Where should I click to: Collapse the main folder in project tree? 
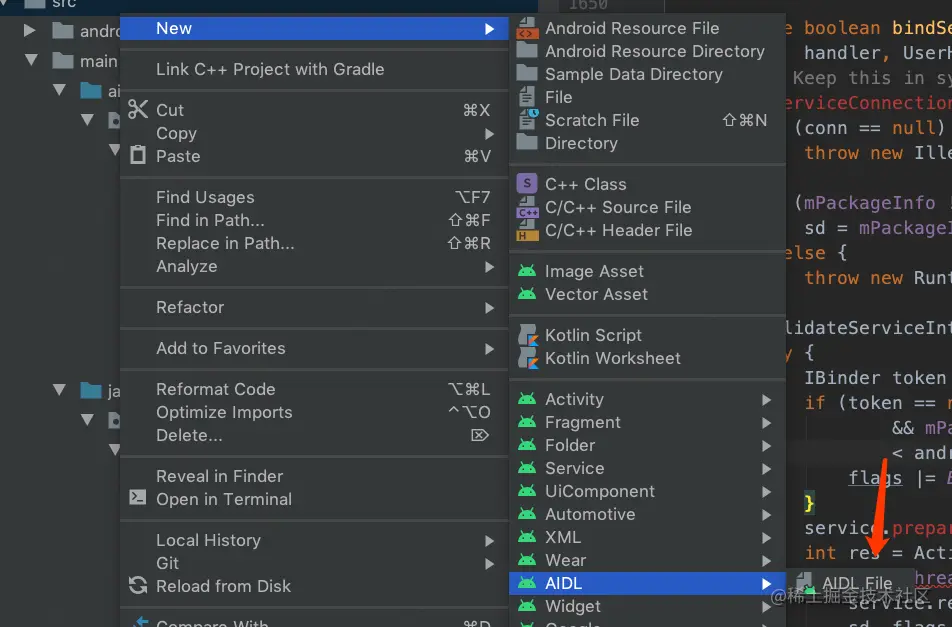(31, 59)
